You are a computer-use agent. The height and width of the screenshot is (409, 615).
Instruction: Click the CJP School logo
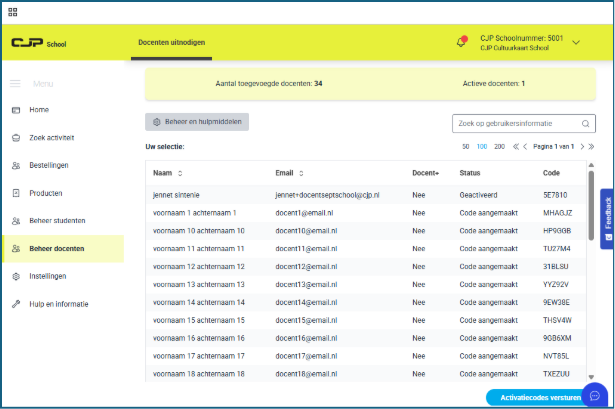38,43
